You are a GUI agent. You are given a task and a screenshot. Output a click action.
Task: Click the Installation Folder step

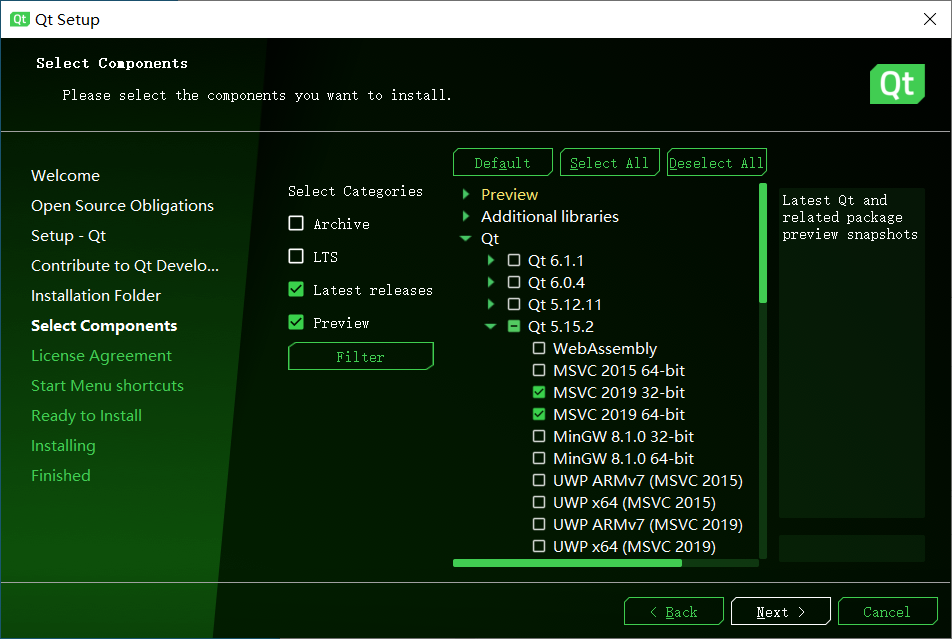[x=96, y=295]
